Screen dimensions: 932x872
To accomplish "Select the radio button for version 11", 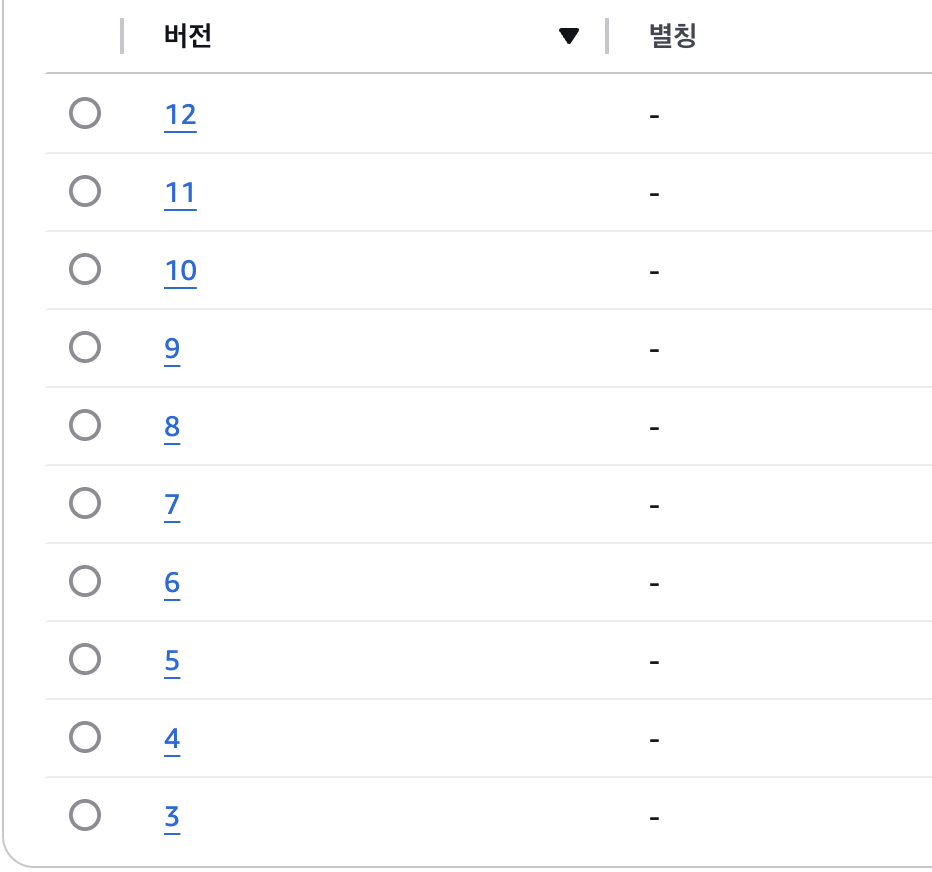I will (x=85, y=191).
